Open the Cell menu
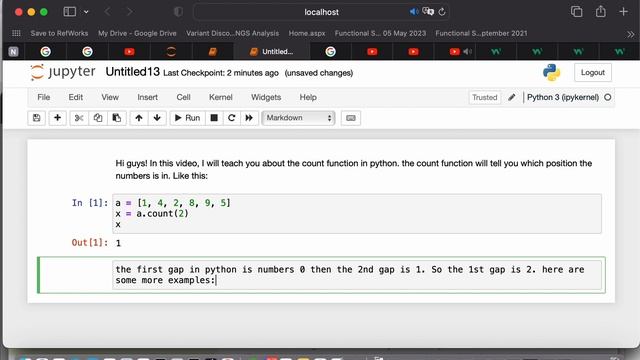Viewport: 640px width, 360px height. (183, 98)
